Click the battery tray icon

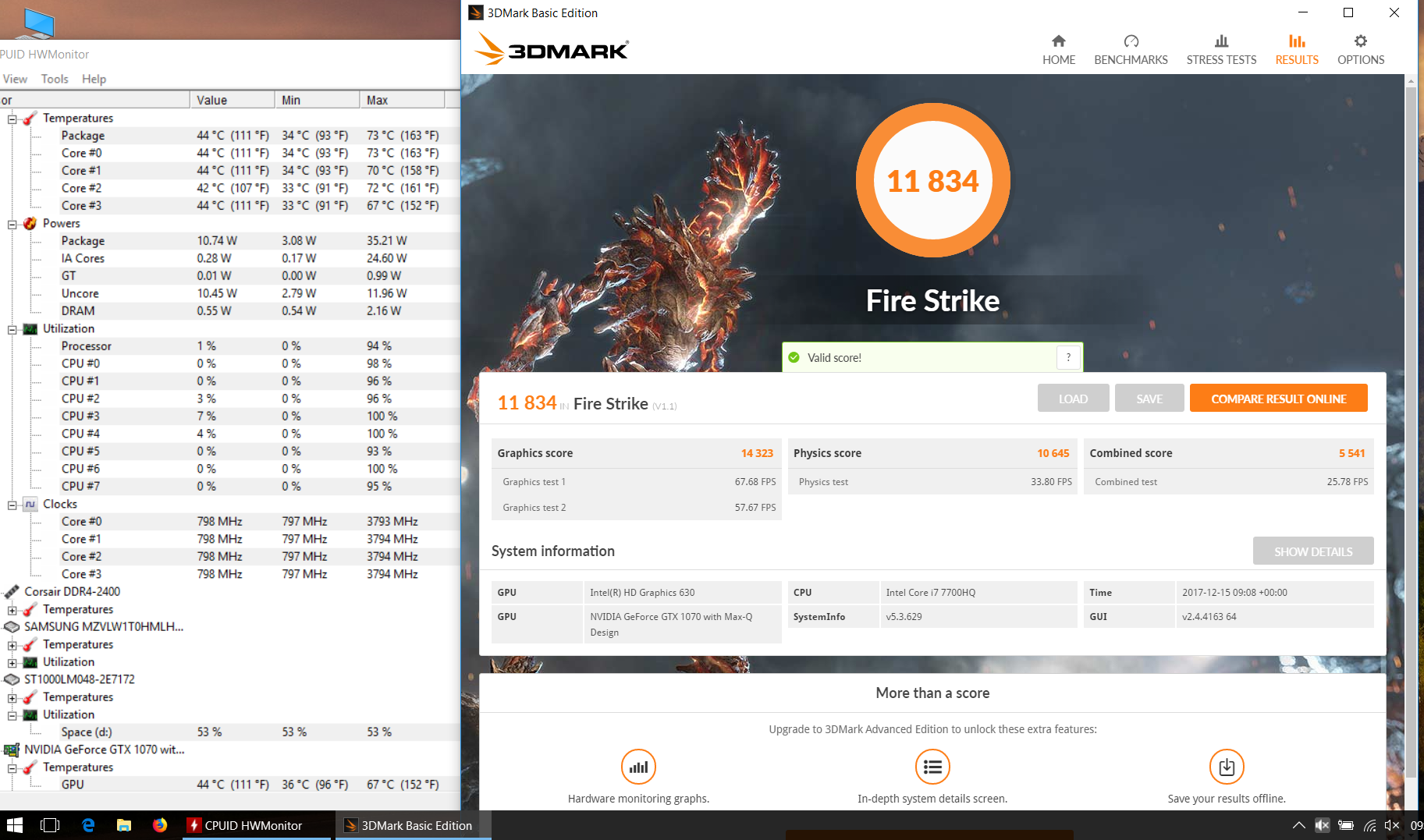tap(1346, 825)
